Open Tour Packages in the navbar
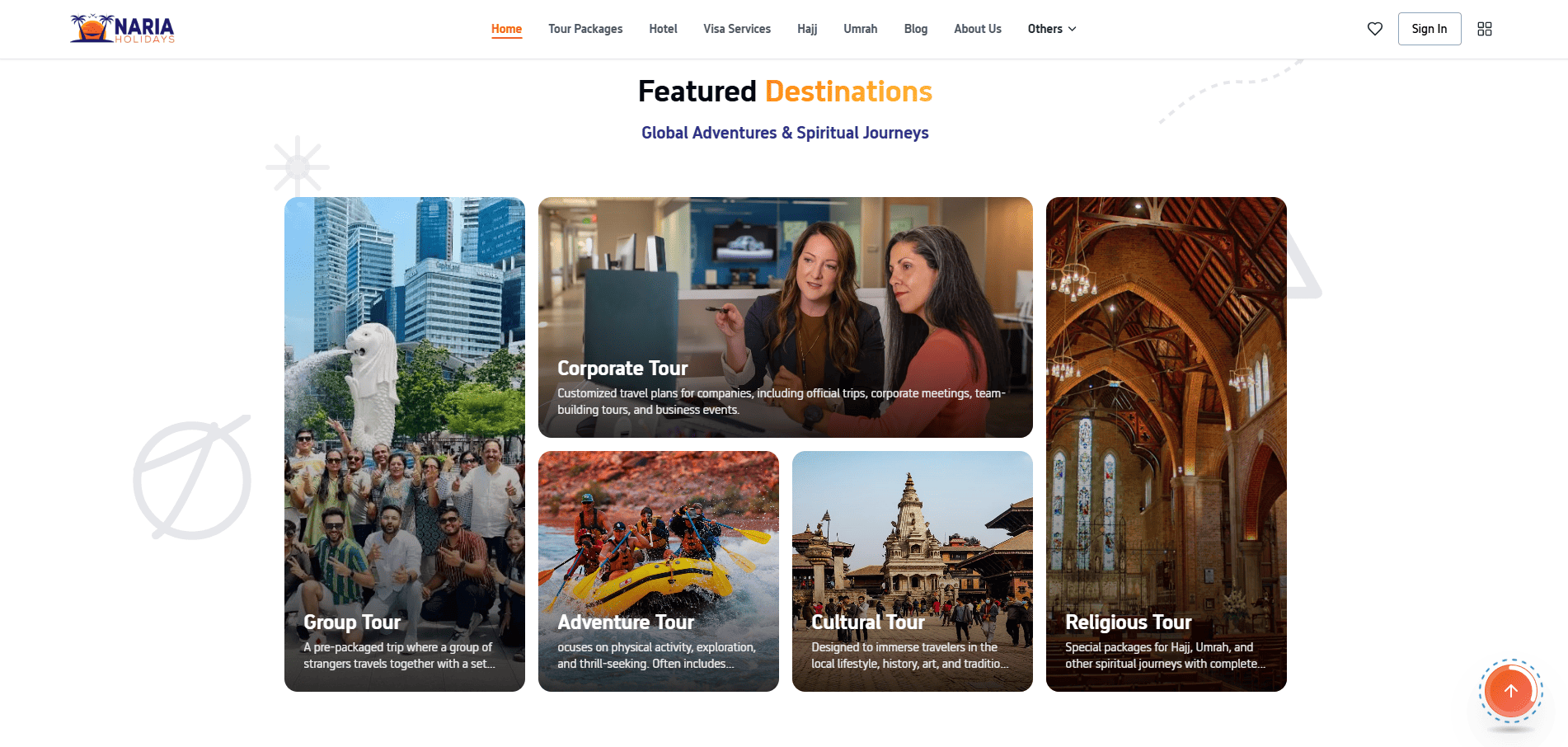Viewport: 1568px width, 747px height. coord(585,29)
